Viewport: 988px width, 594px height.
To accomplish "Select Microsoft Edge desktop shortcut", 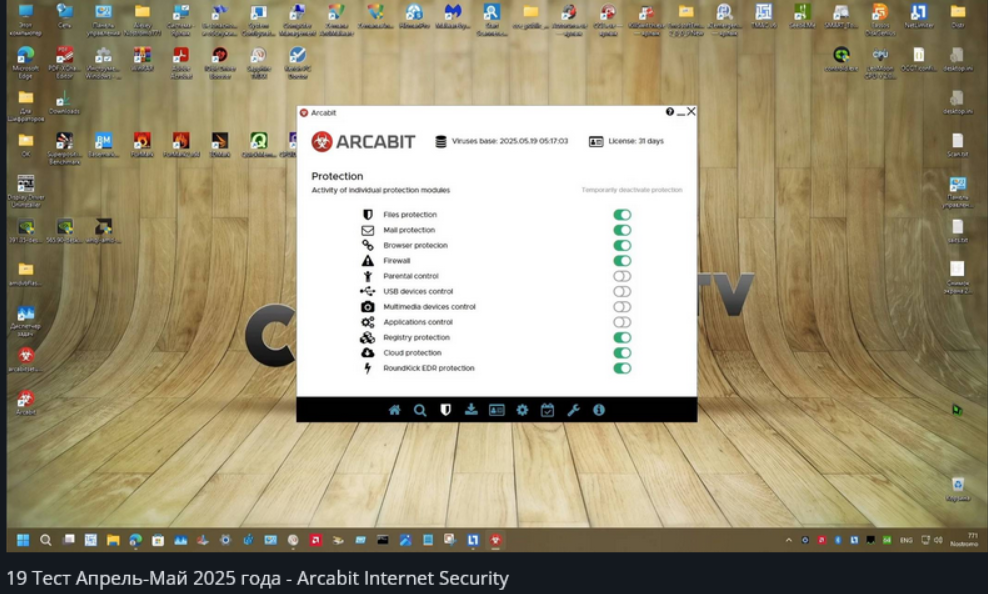I will [x=25, y=62].
